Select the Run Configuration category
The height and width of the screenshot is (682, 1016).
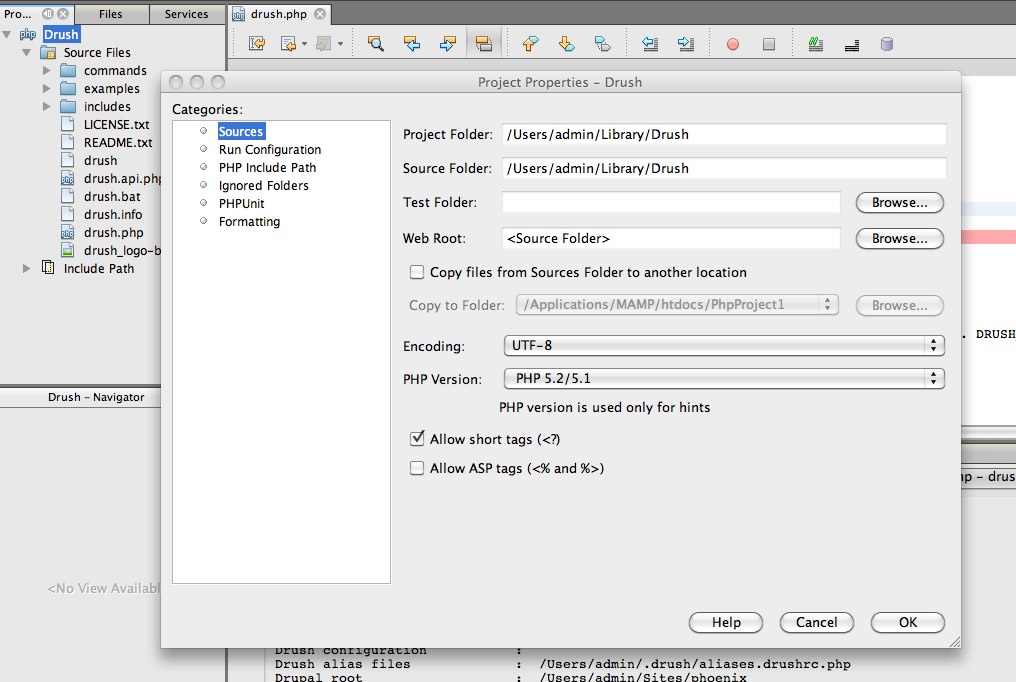(x=270, y=150)
